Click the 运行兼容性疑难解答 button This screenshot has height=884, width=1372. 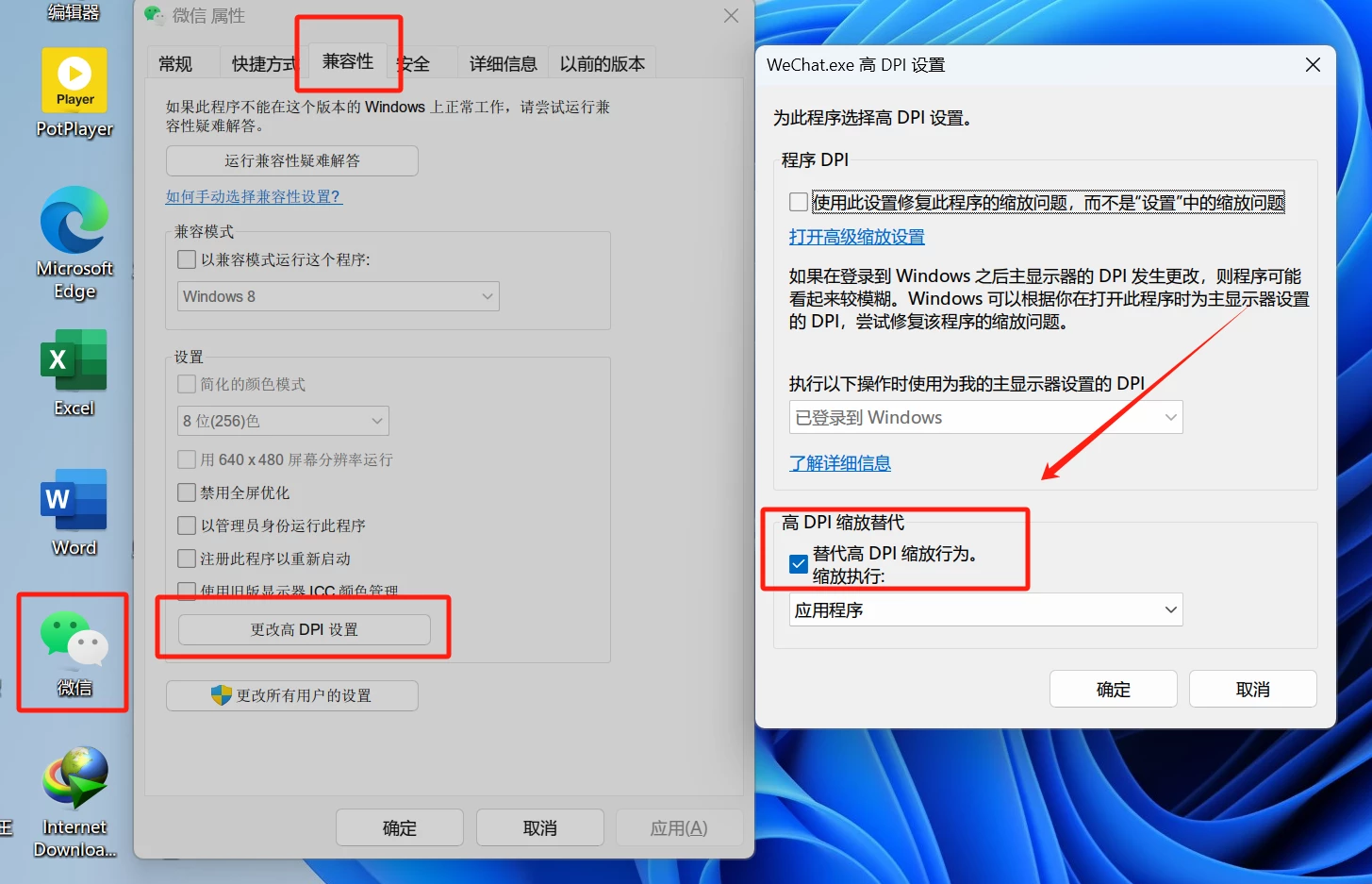[291, 160]
